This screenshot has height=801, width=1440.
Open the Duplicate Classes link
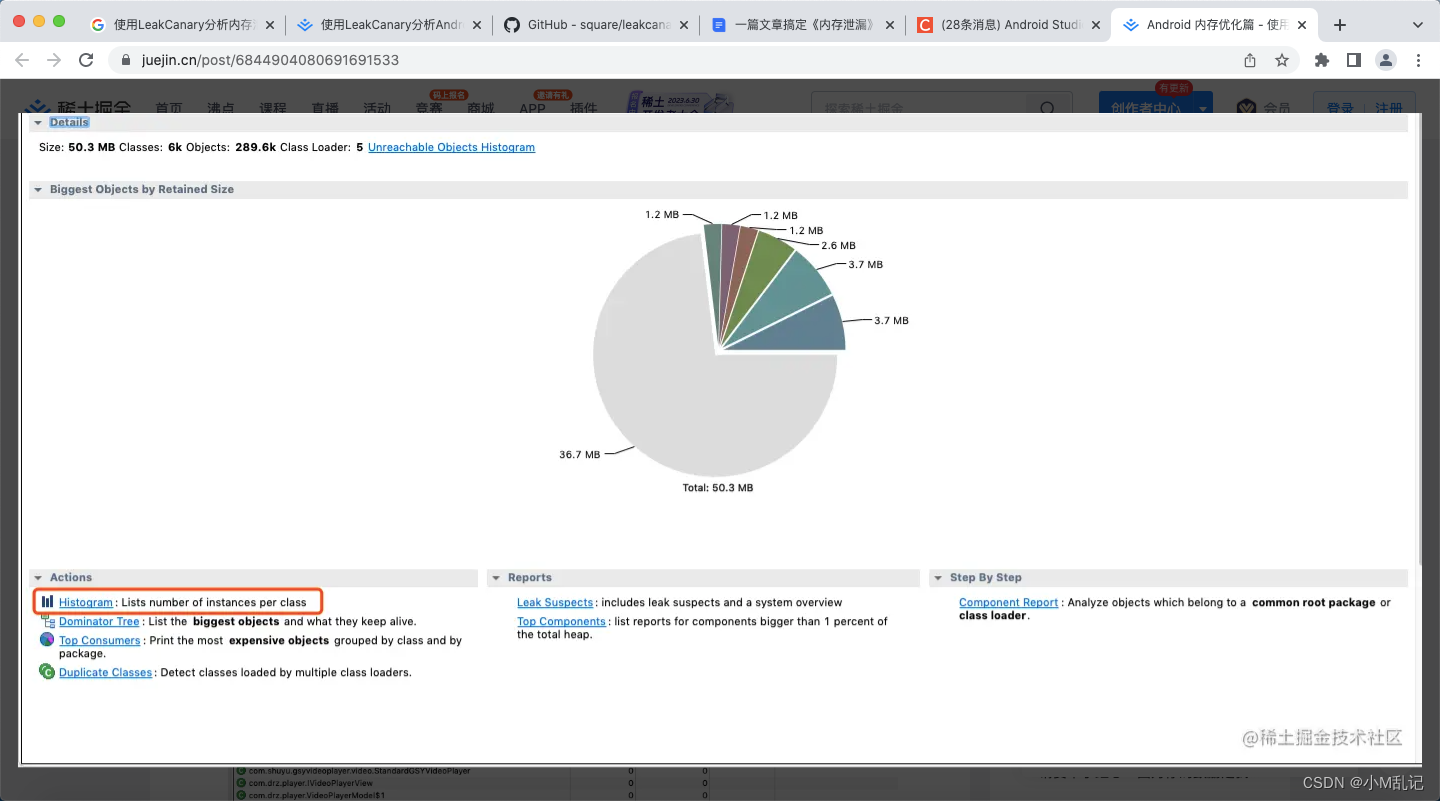pos(105,672)
